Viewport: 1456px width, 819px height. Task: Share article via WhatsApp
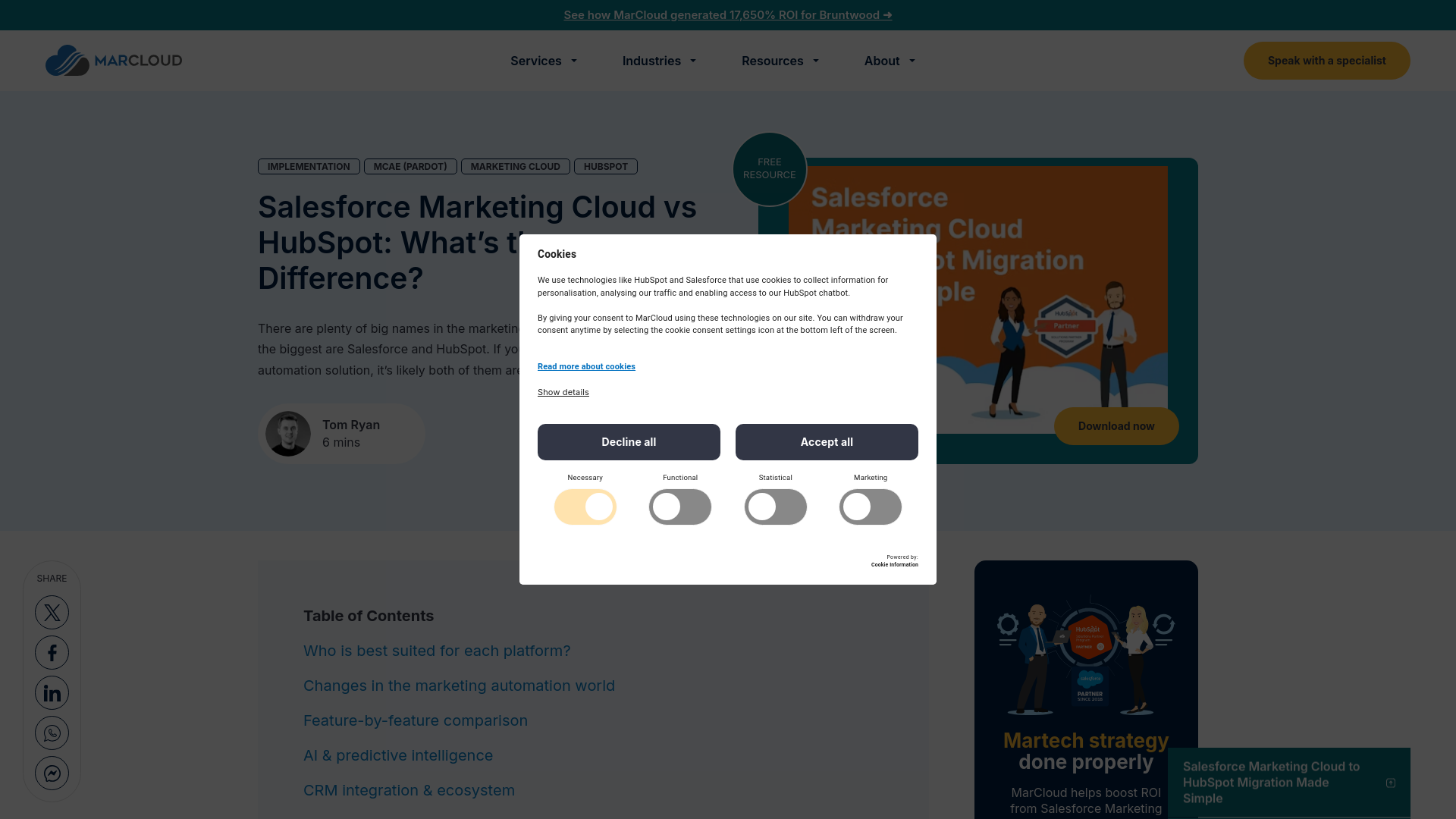(x=52, y=733)
